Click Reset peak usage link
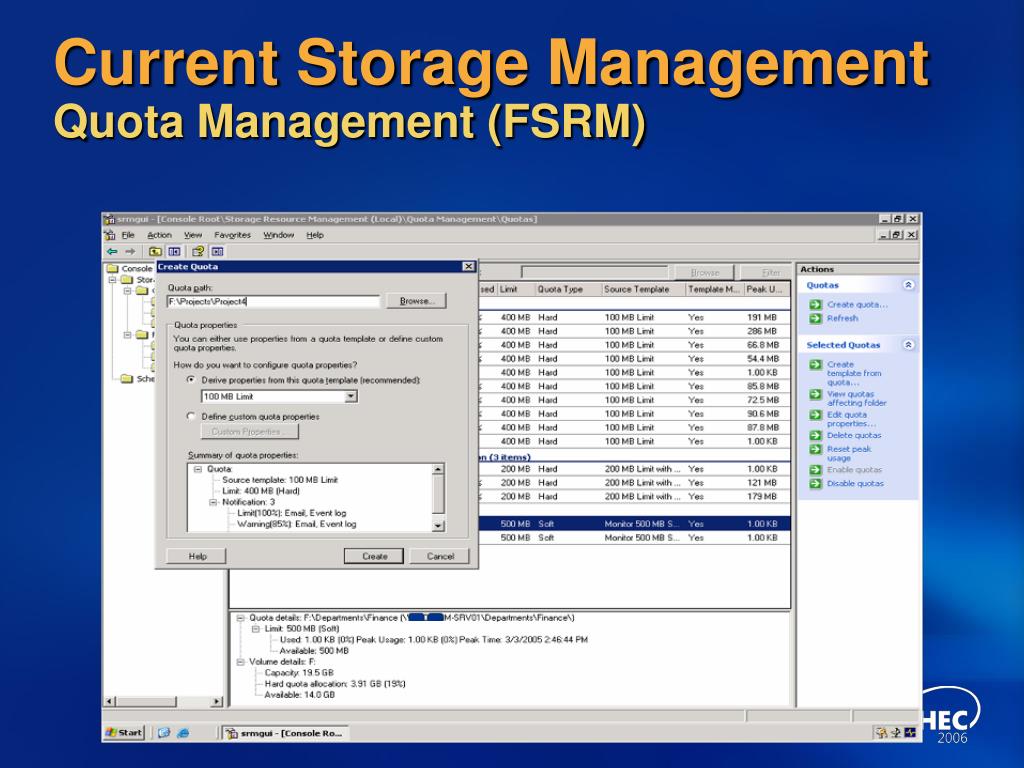 click(849, 453)
